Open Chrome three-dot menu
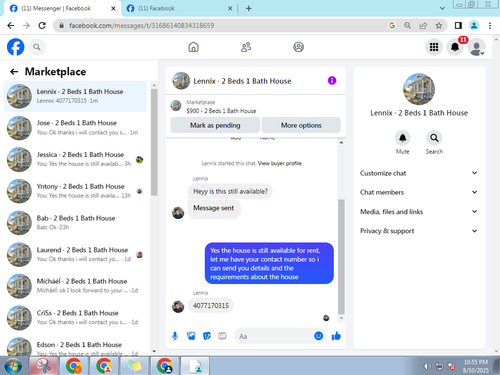Image resolution: width=500 pixels, height=375 pixels. tap(490, 25)
